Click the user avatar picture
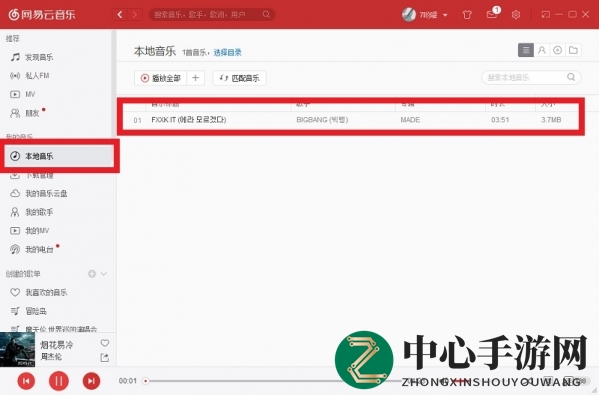 point(409,15)
